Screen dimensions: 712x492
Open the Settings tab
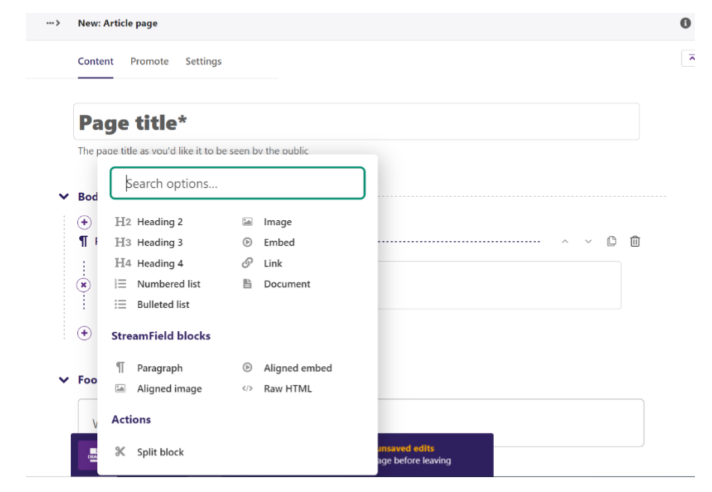203,61
